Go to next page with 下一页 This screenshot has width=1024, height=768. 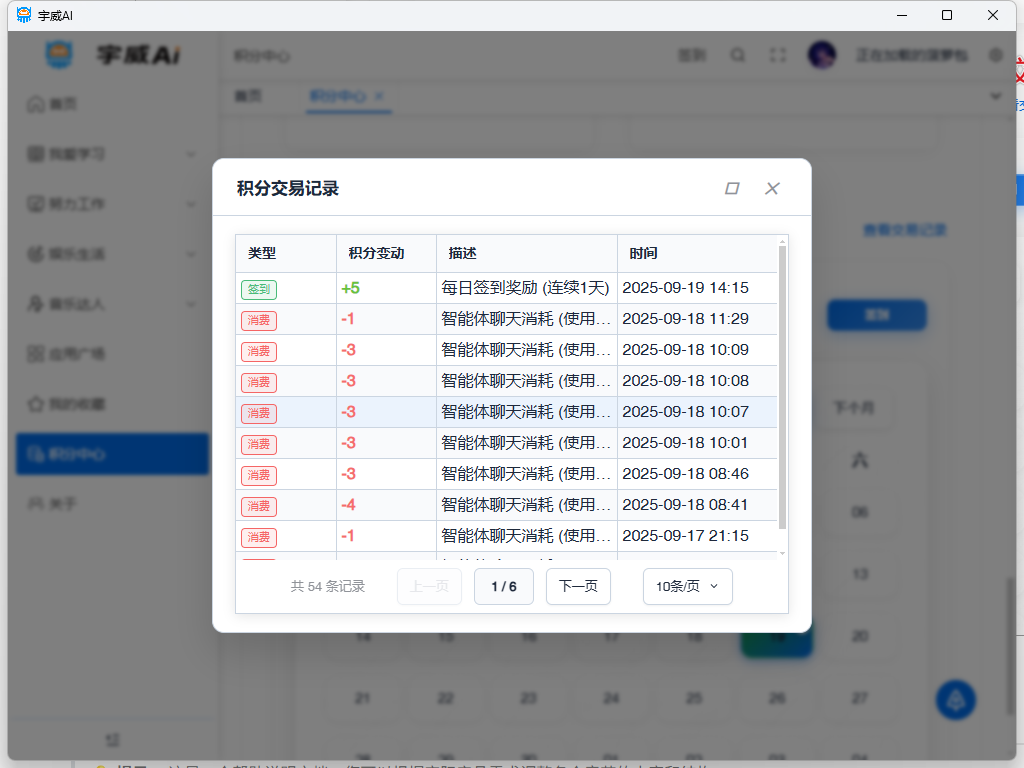point(578,587)
